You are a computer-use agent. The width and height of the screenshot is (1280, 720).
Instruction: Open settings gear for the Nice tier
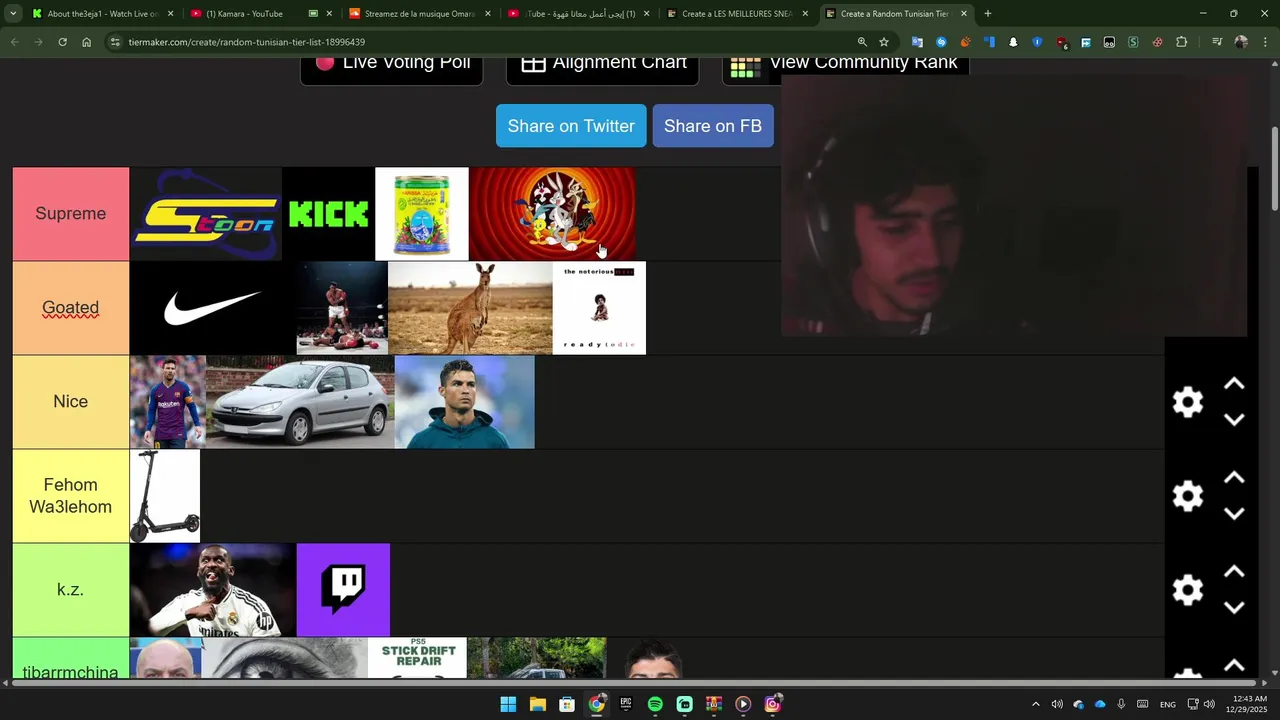(x=1188, y=402)
